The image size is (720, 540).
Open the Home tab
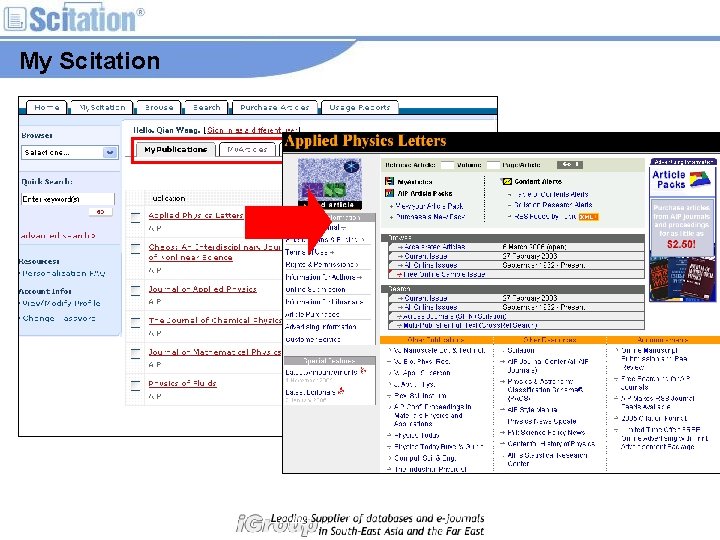[47, 107]
